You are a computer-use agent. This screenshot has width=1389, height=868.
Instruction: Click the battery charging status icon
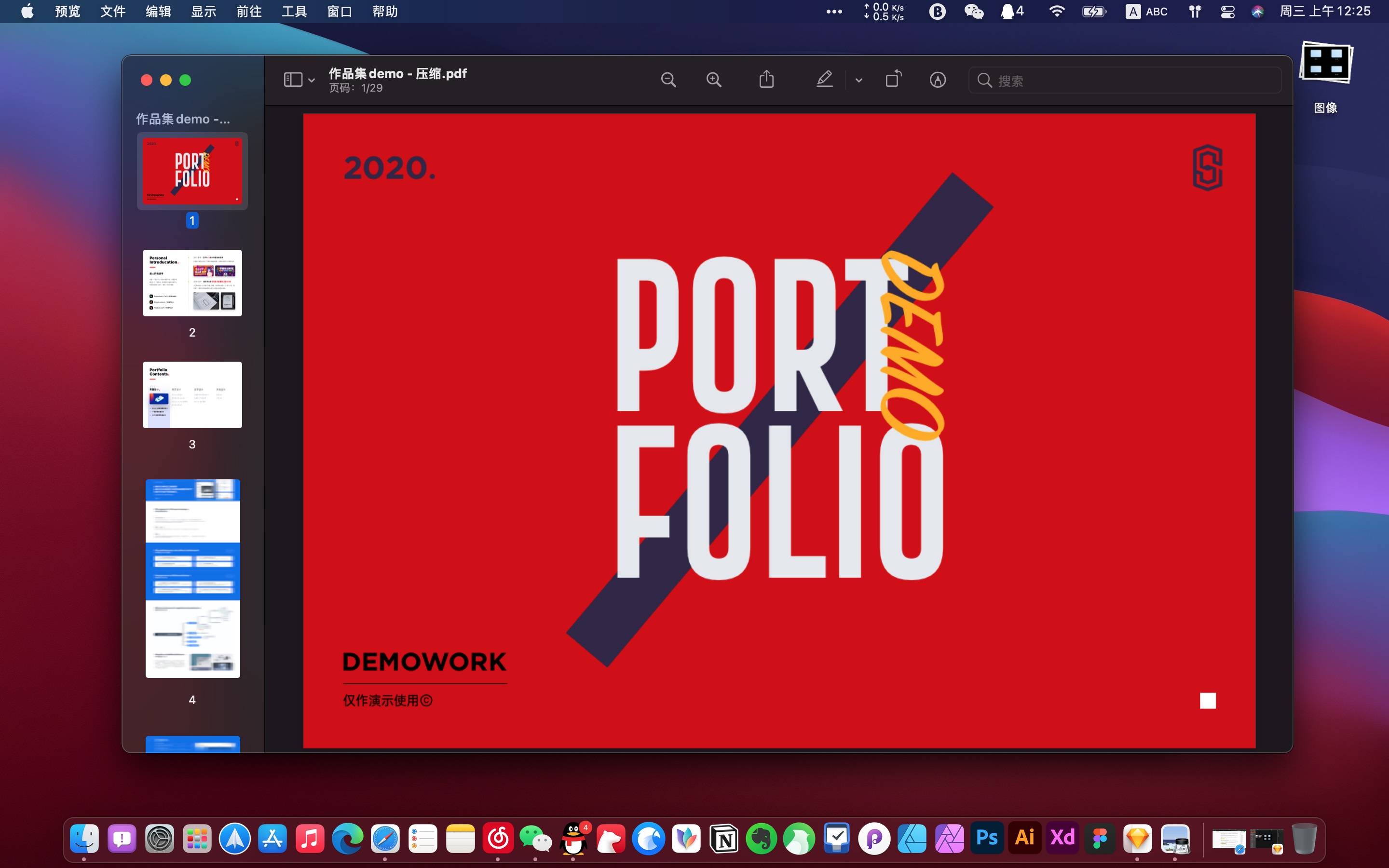coord(1094,12)
